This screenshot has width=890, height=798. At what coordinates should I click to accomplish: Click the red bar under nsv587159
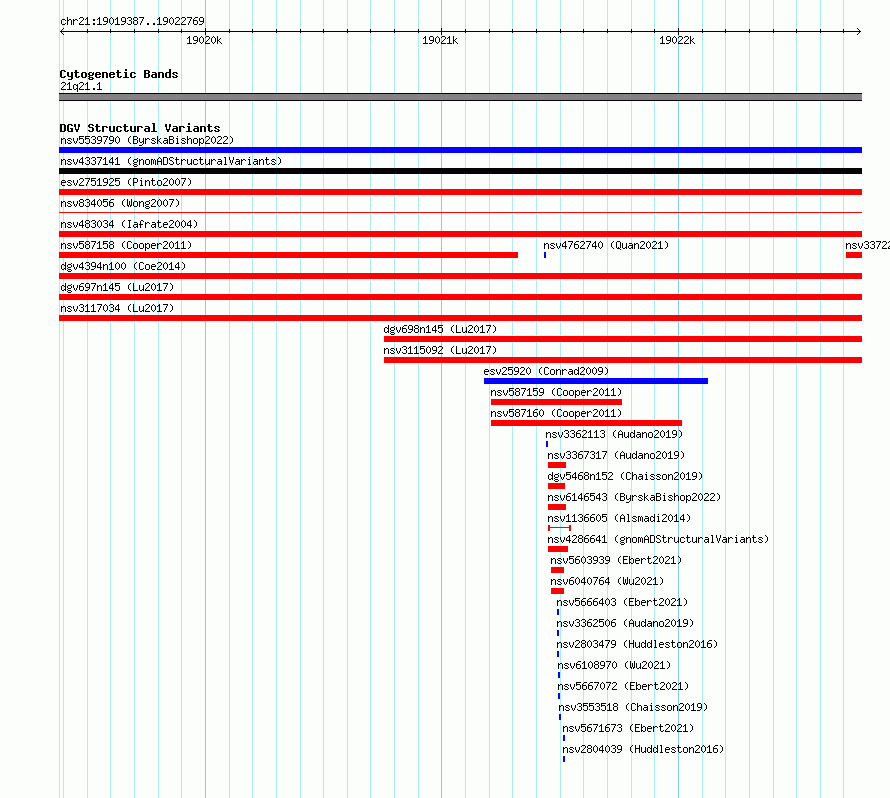pos(556,402)
